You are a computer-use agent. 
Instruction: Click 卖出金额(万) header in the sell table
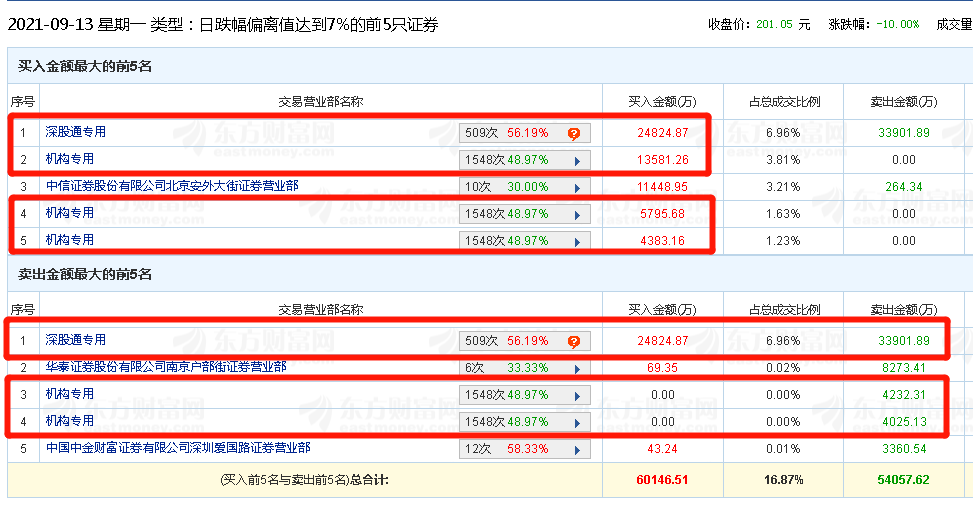pos(903,310)
